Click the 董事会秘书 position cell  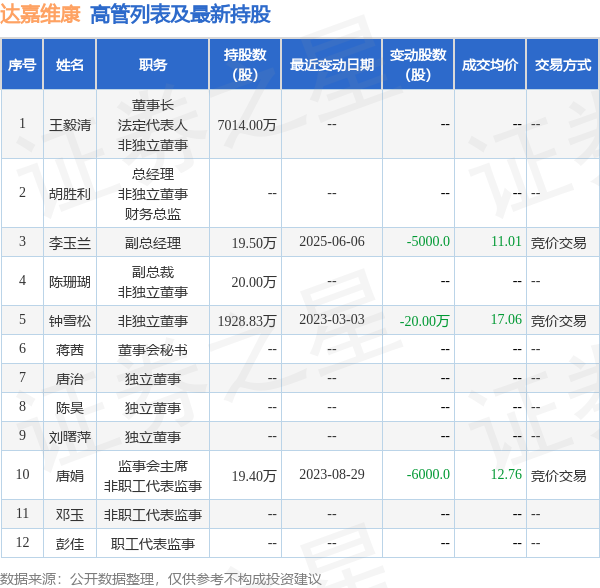(x=153, y=350)
